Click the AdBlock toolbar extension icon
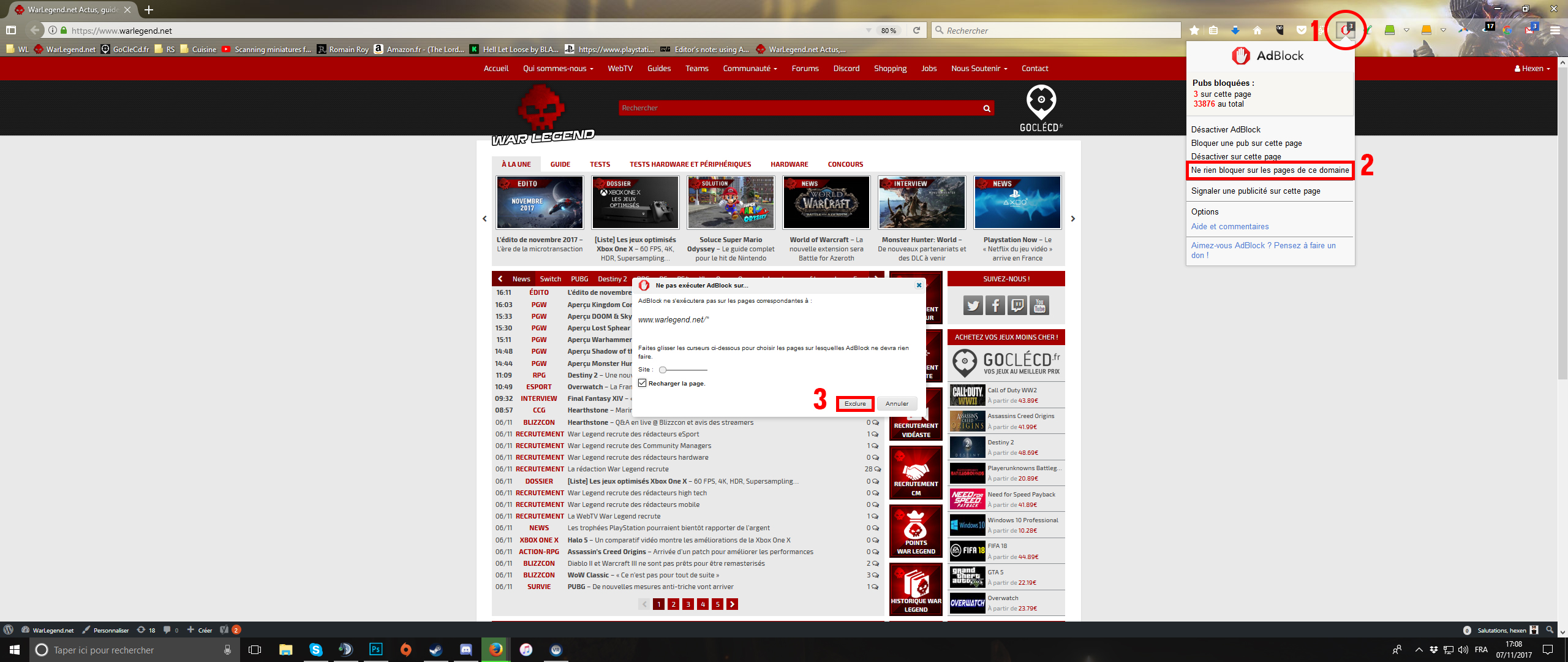 (x=1345, y=30)
